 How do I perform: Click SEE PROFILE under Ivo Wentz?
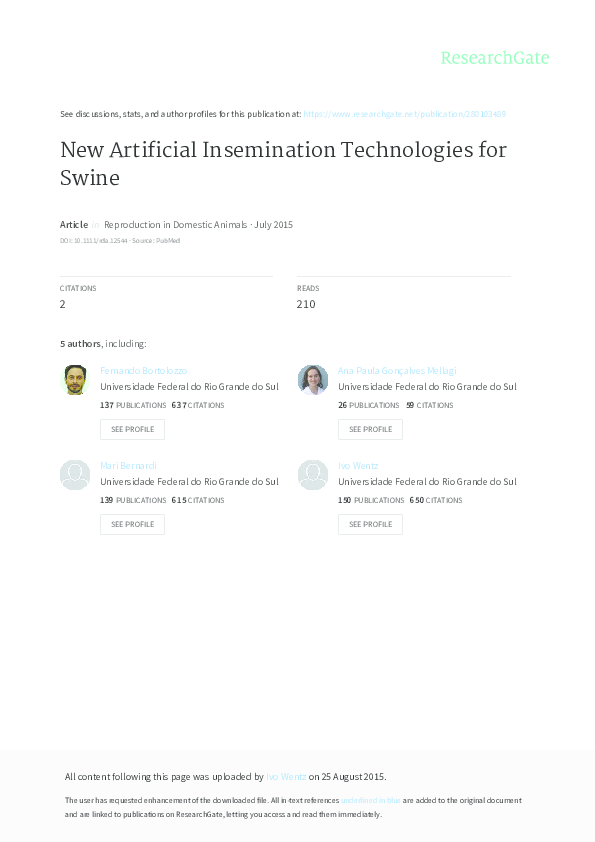(370, 524)
